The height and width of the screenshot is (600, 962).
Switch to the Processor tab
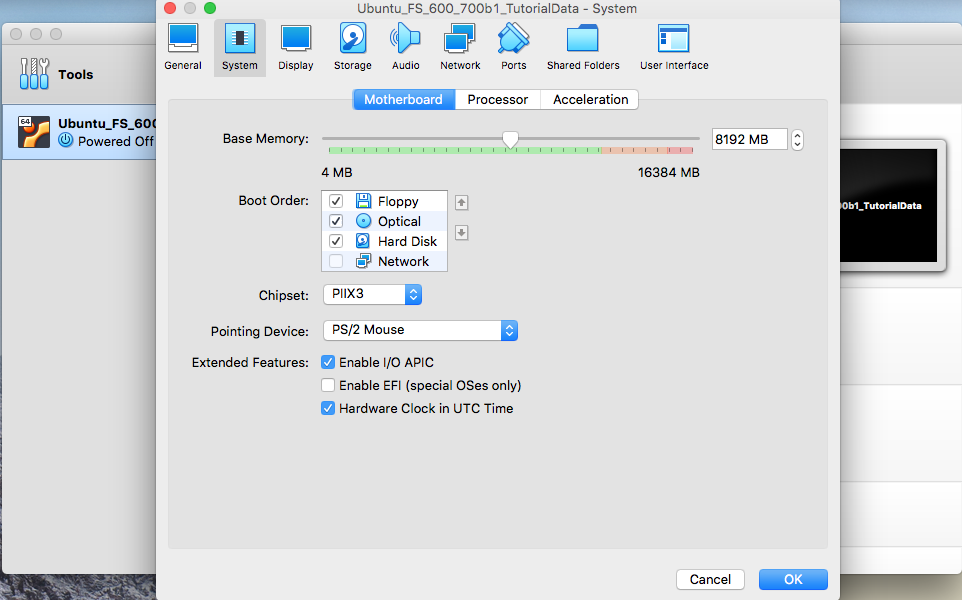(x=497, y=100)
